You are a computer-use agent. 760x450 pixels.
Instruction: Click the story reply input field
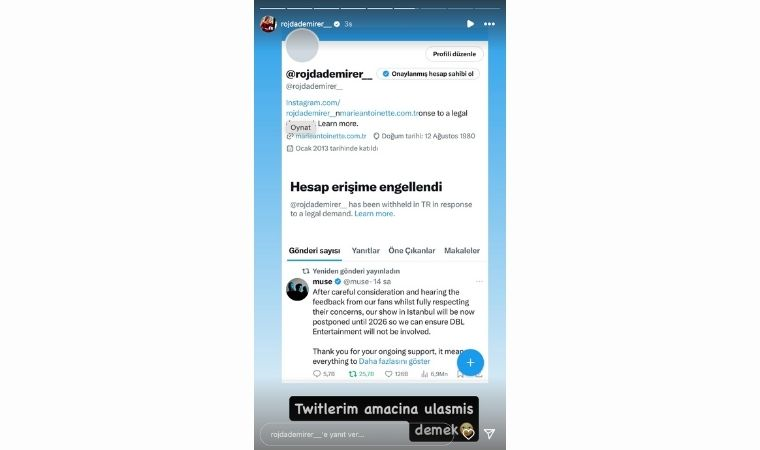(357, 434)
